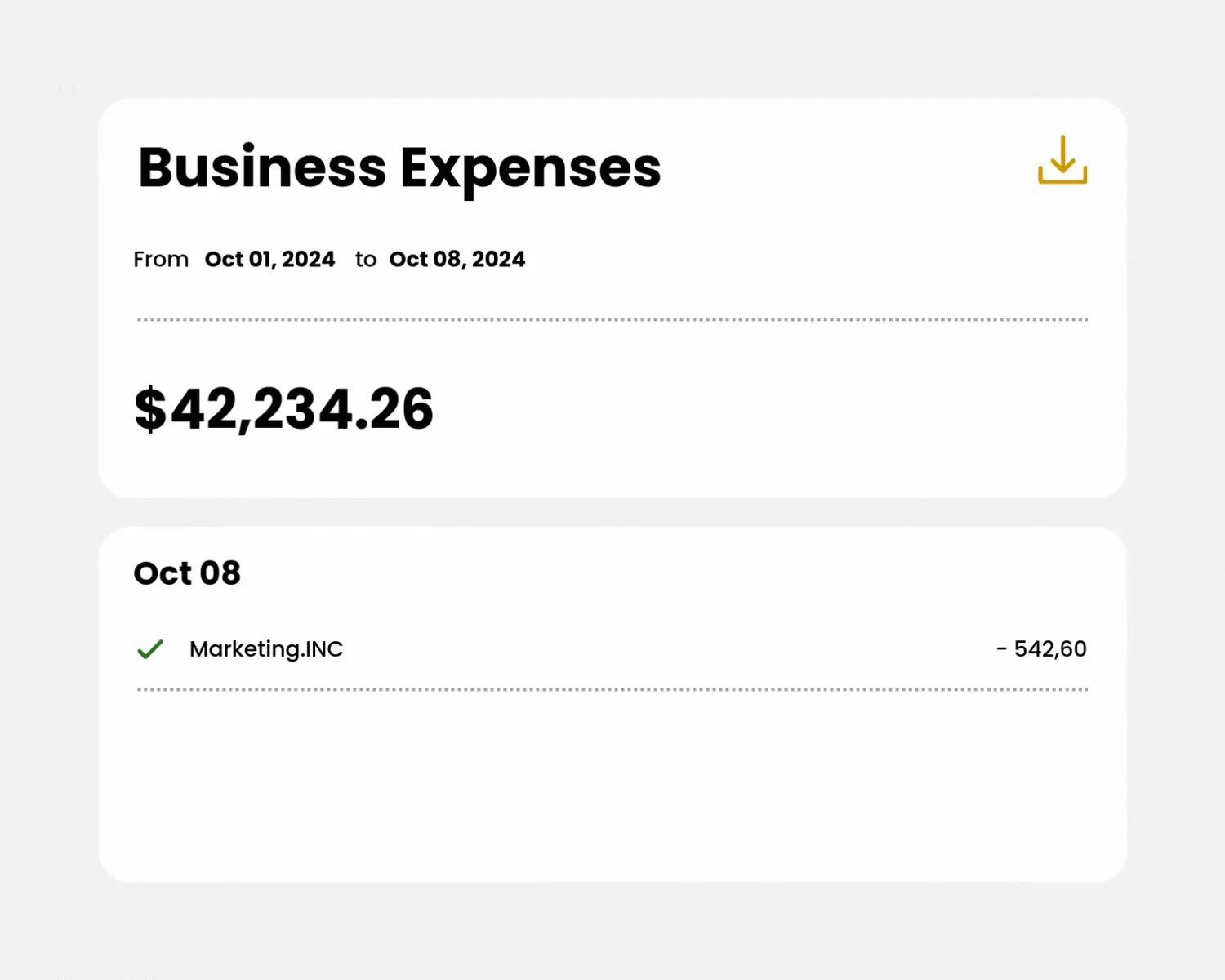The height and width of the screenshot is (980, 1225).
Task: Click the dotted divider under the date range
Action: click(x=612, y=320)
